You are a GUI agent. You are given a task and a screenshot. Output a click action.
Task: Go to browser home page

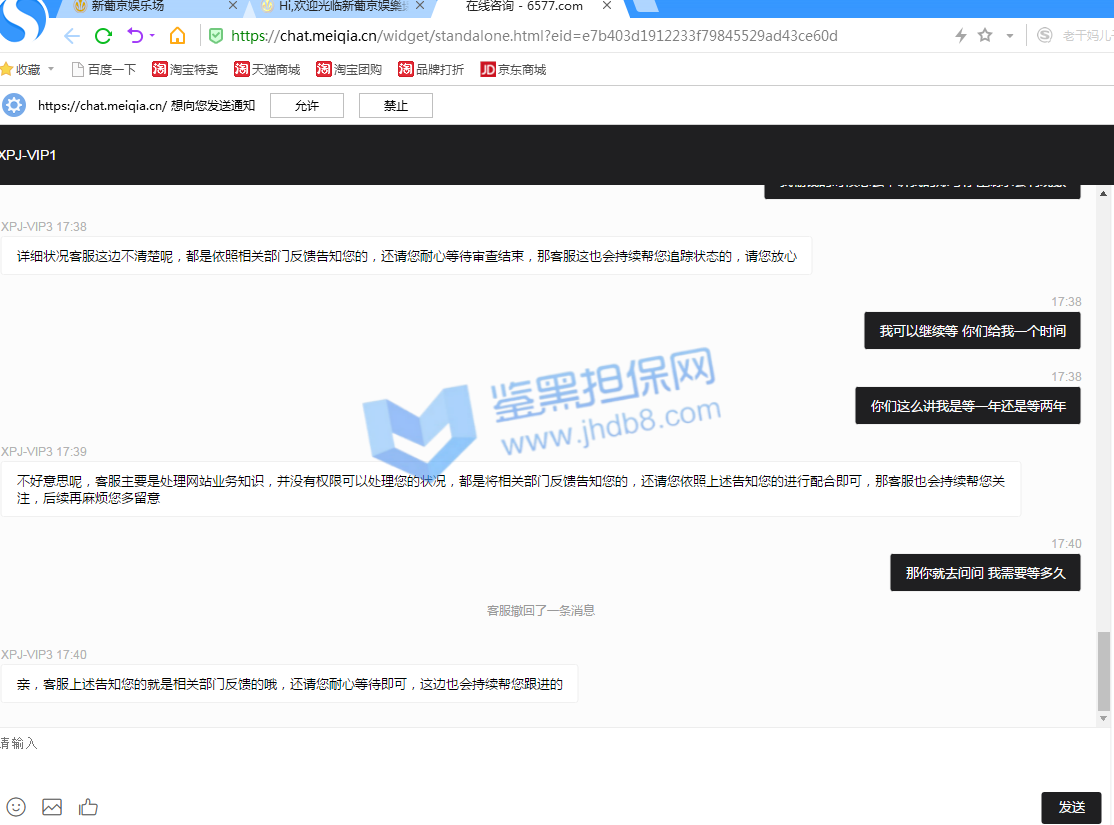pos(177,36)
